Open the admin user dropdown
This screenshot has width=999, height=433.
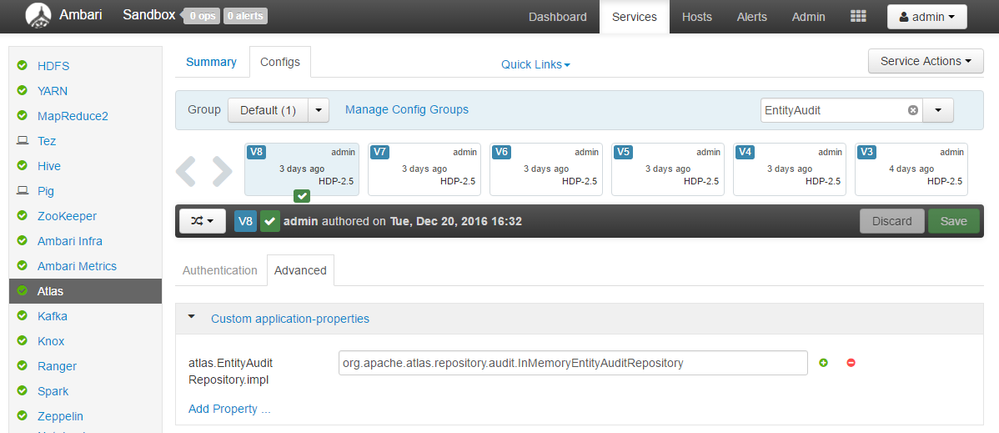pyautogui.click(x=927, y=17)
